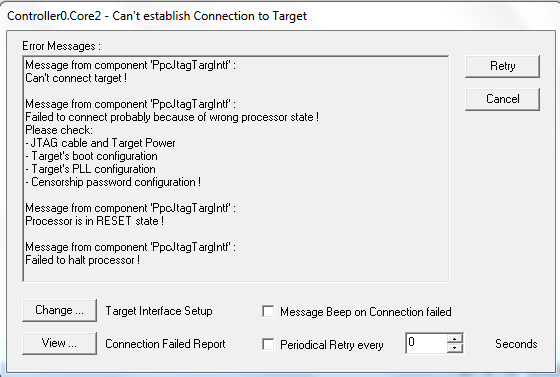Click the "Censorship password configuration !" line
560x377 pixels.
(x=113, y=182)
